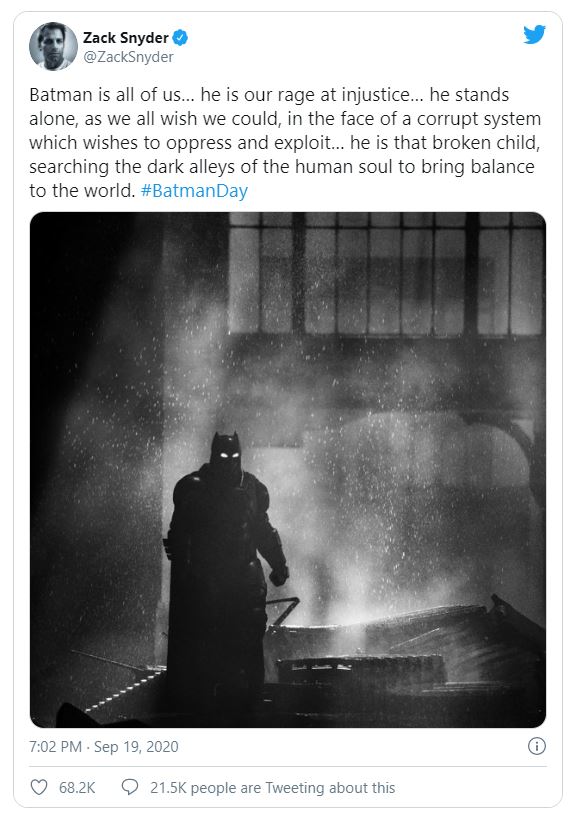Image resolution: width=587 pixels, height=817 pixels.
Task: Click the tweet body text
Action: [x=285, y=142]
